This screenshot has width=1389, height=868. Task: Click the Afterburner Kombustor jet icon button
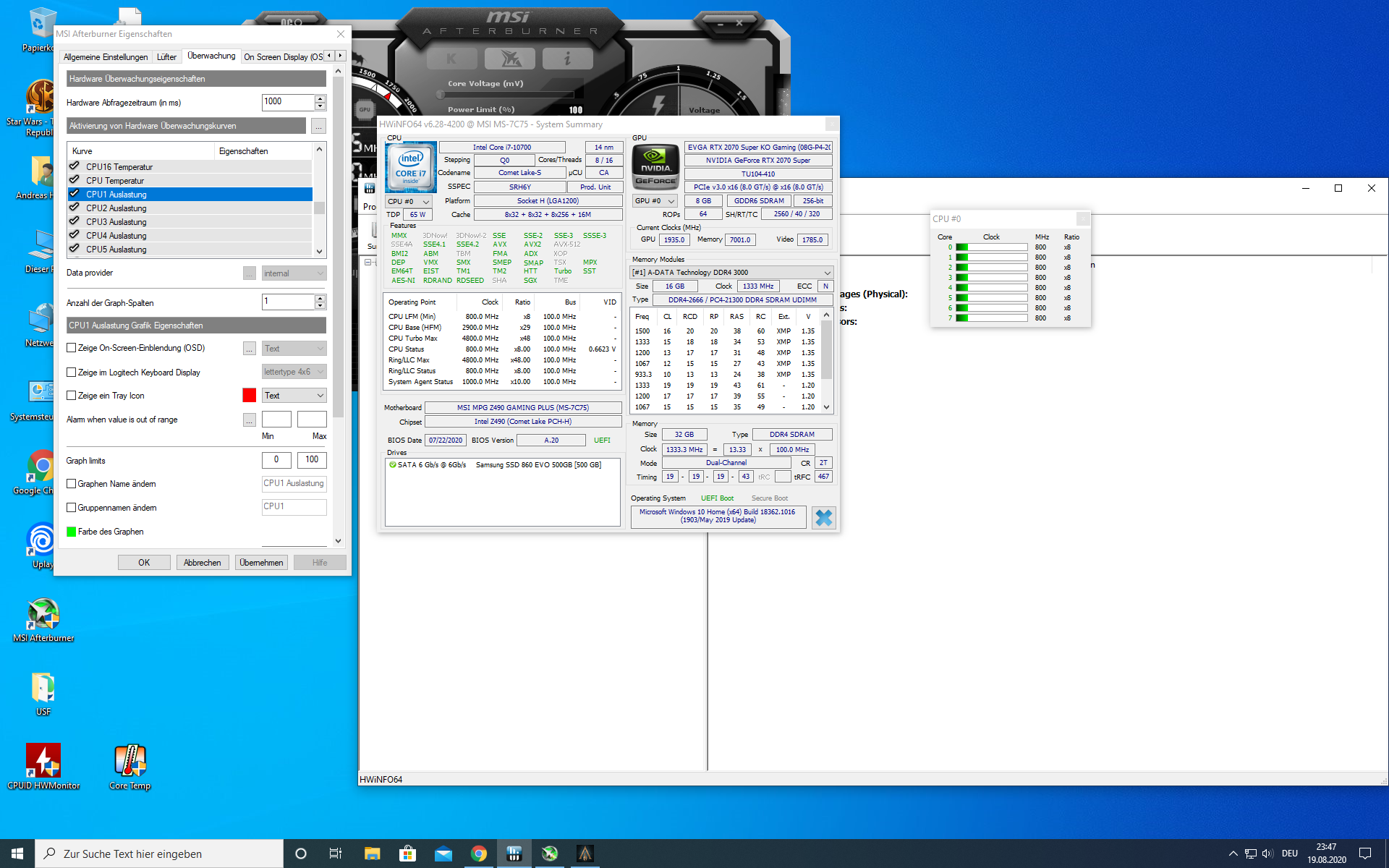click(x=509, y=59)
